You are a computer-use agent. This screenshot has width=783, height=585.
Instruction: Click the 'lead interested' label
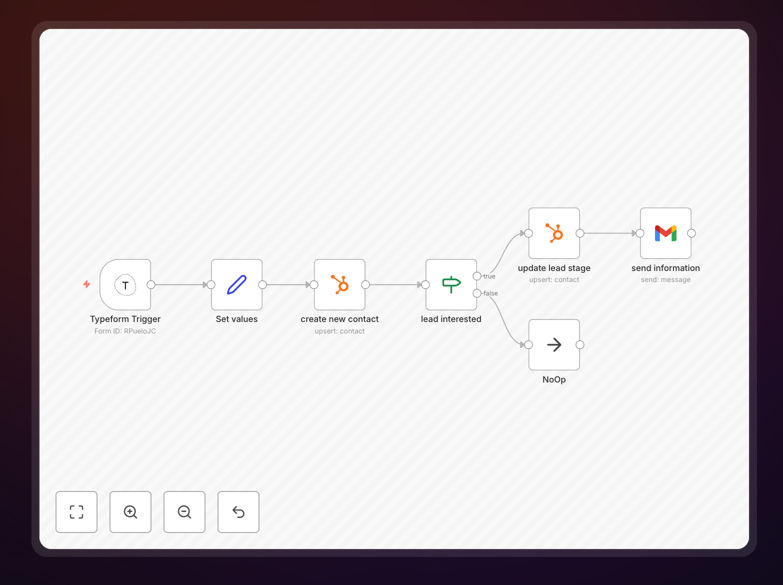click(451, 319)
